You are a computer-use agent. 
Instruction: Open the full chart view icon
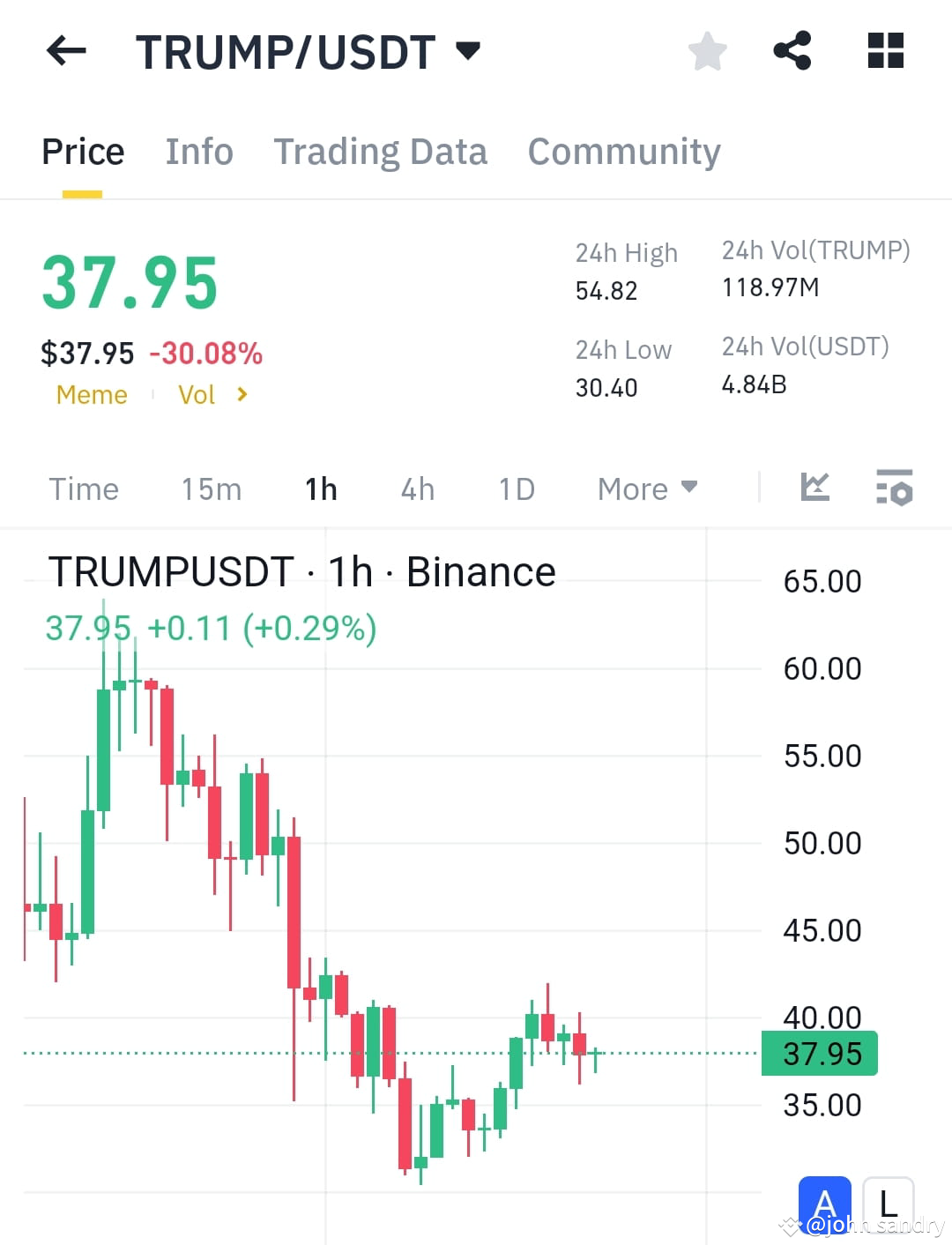coord(814,486)
